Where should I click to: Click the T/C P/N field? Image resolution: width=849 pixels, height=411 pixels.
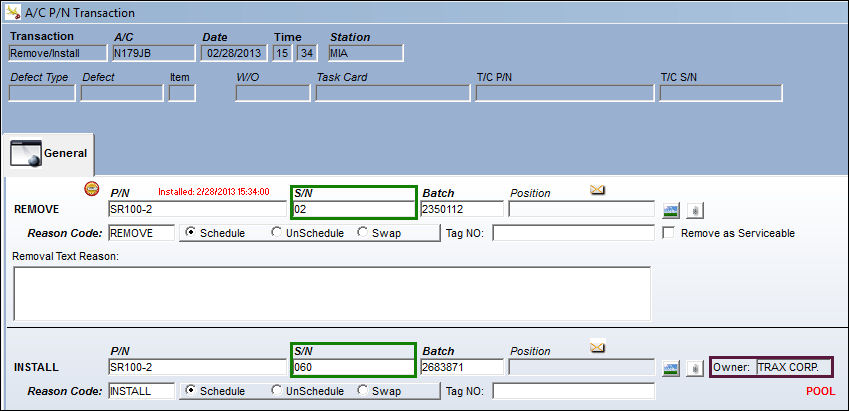click(565, 93)
